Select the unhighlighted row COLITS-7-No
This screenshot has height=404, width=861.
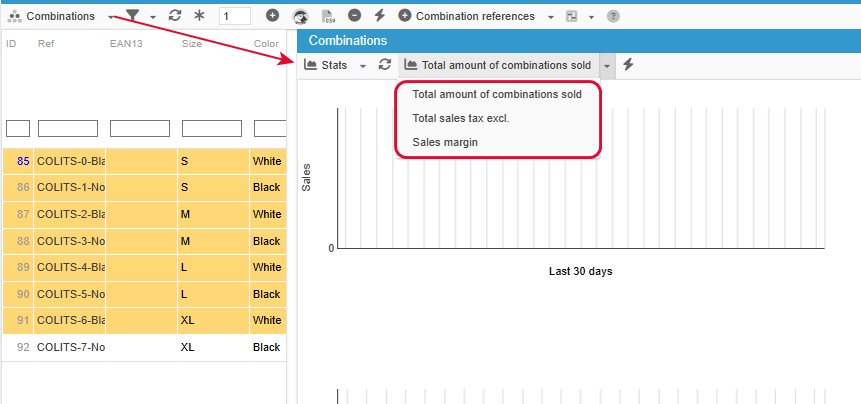(144, 347)
